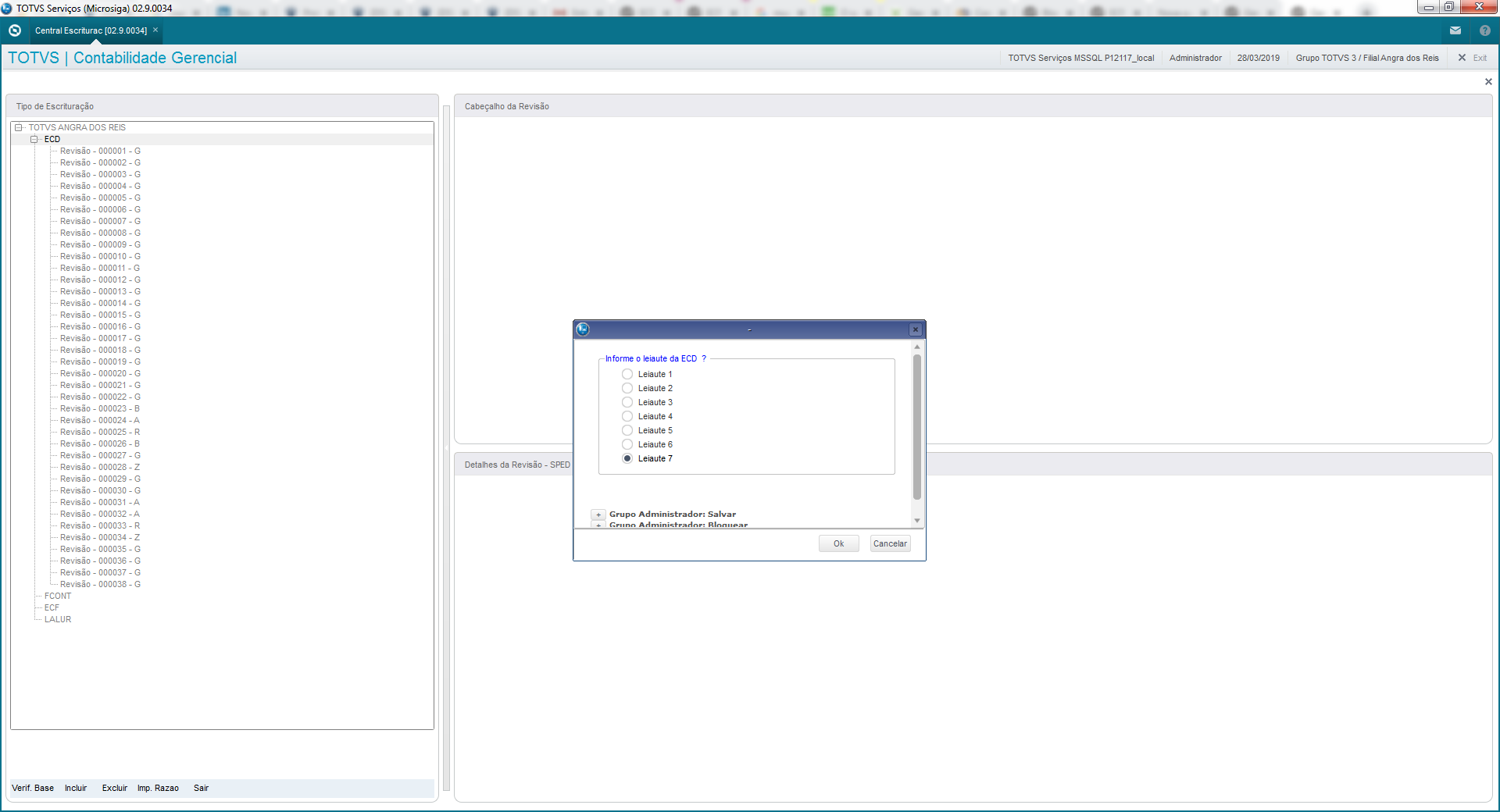Viewport: 1500px width, 812px height.
Task: Click the dialog scrollbar up arrow
Action: pyautogui.click(x=917, y=347)
